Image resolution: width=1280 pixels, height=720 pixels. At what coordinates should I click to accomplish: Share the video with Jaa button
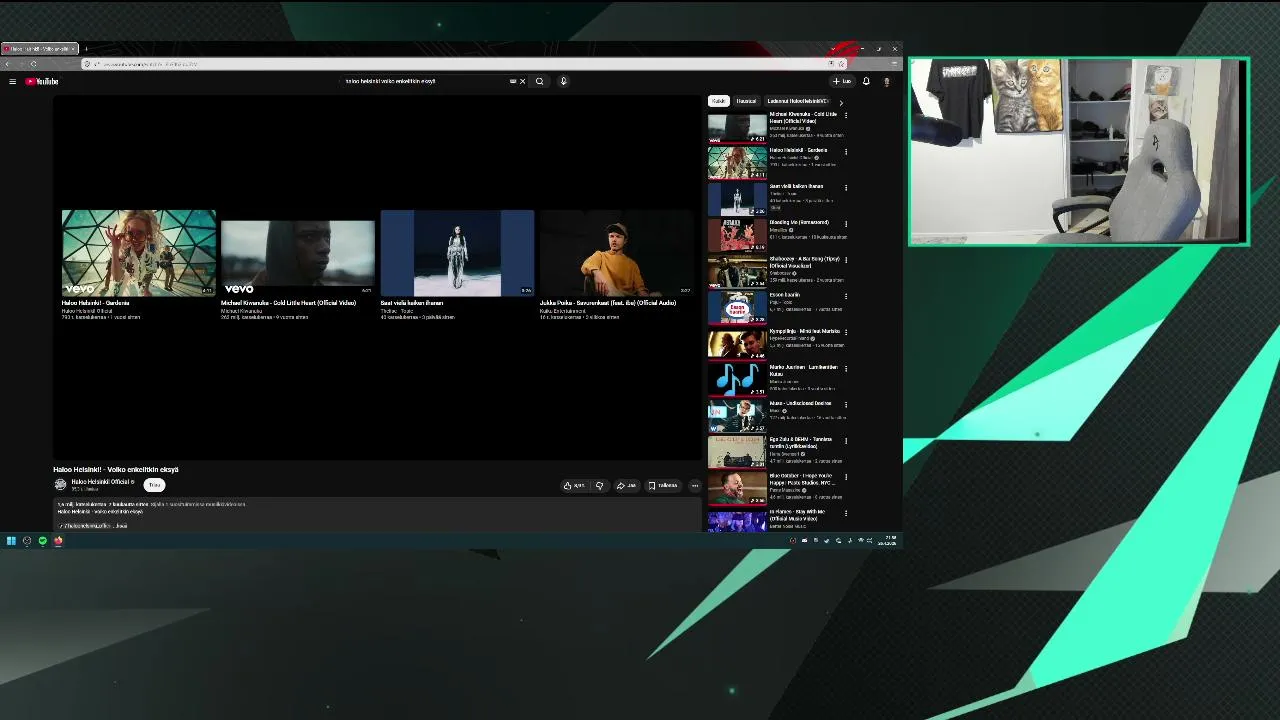[x=627, y=486]
